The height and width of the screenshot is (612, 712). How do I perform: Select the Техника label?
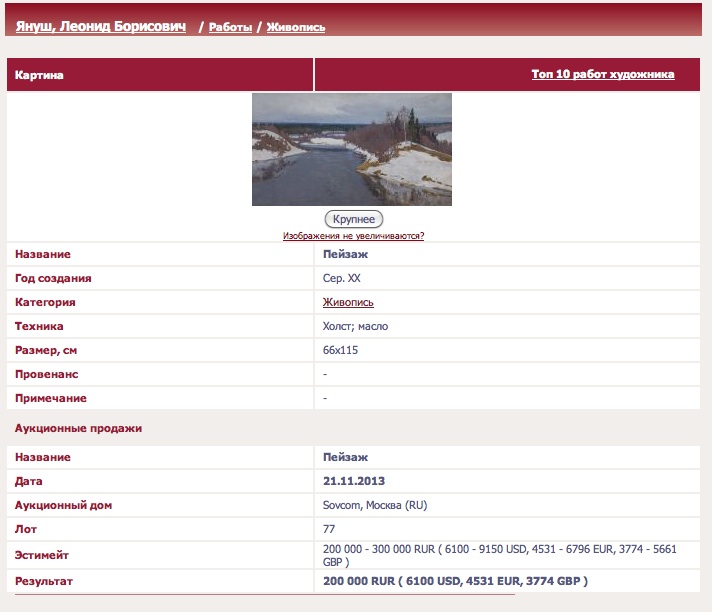point(39,326)
